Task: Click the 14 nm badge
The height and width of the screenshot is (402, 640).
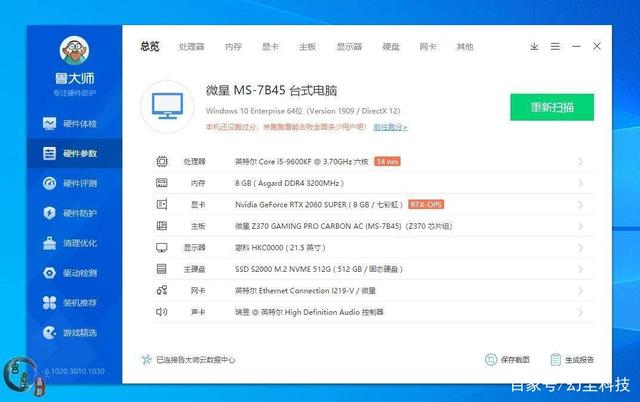Action: [x=387, y=162]
